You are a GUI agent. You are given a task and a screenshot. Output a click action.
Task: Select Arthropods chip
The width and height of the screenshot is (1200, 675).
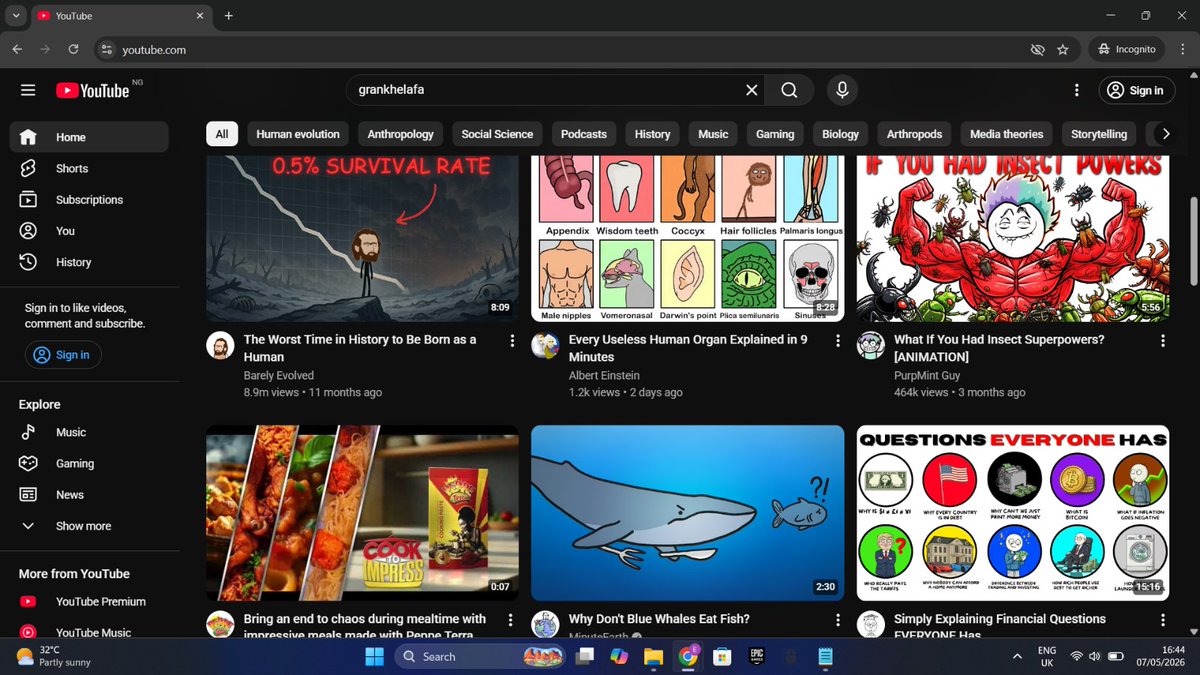[x=914, y=134]
